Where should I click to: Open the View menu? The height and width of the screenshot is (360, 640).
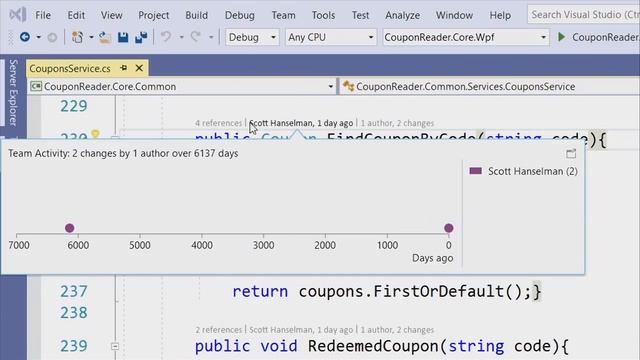tap(111, 15)
